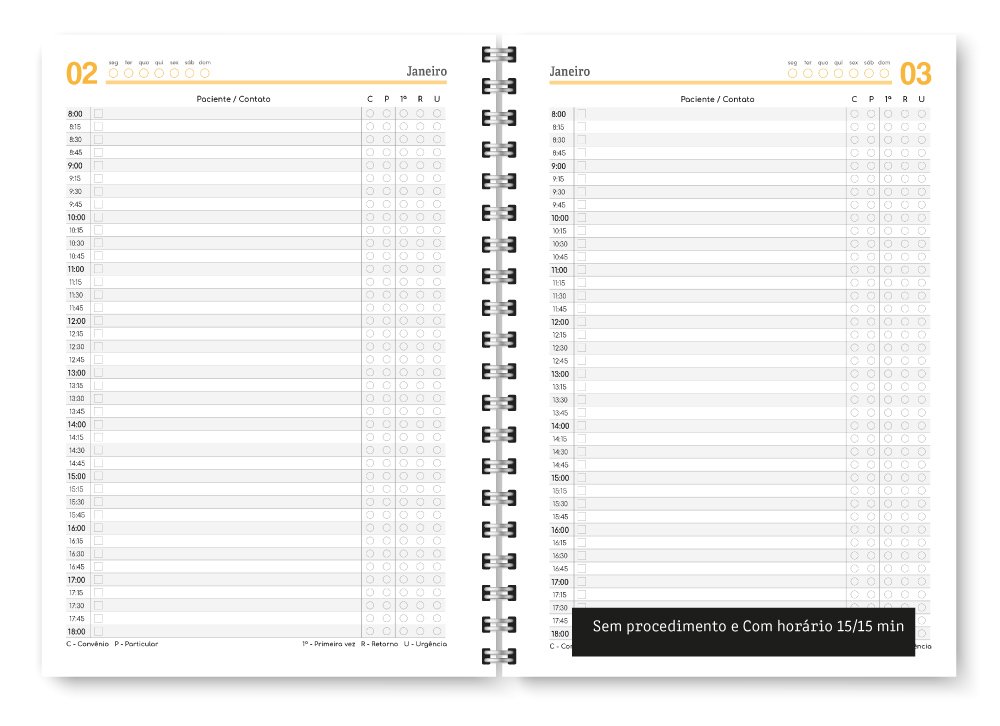Check the 12:00 checkbox on the day 03 page
Screen dimensions: 1000x726
[x=582, y=322]
